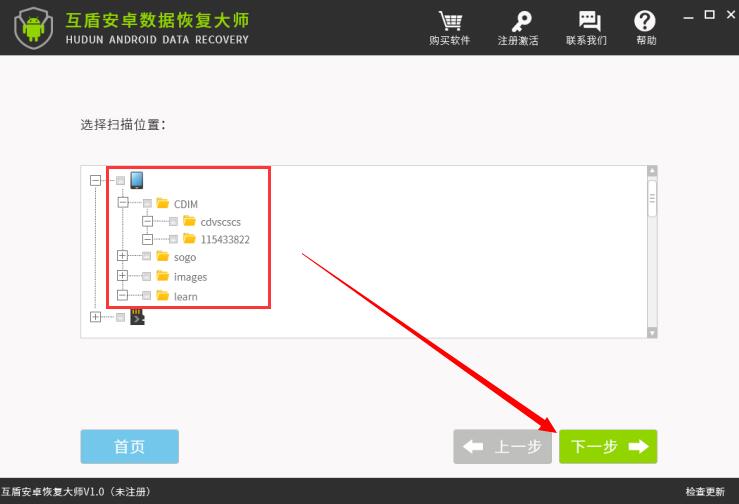The image size is (739, 504).
Task: Select the CDIM folder label
Action: (186, 204)
